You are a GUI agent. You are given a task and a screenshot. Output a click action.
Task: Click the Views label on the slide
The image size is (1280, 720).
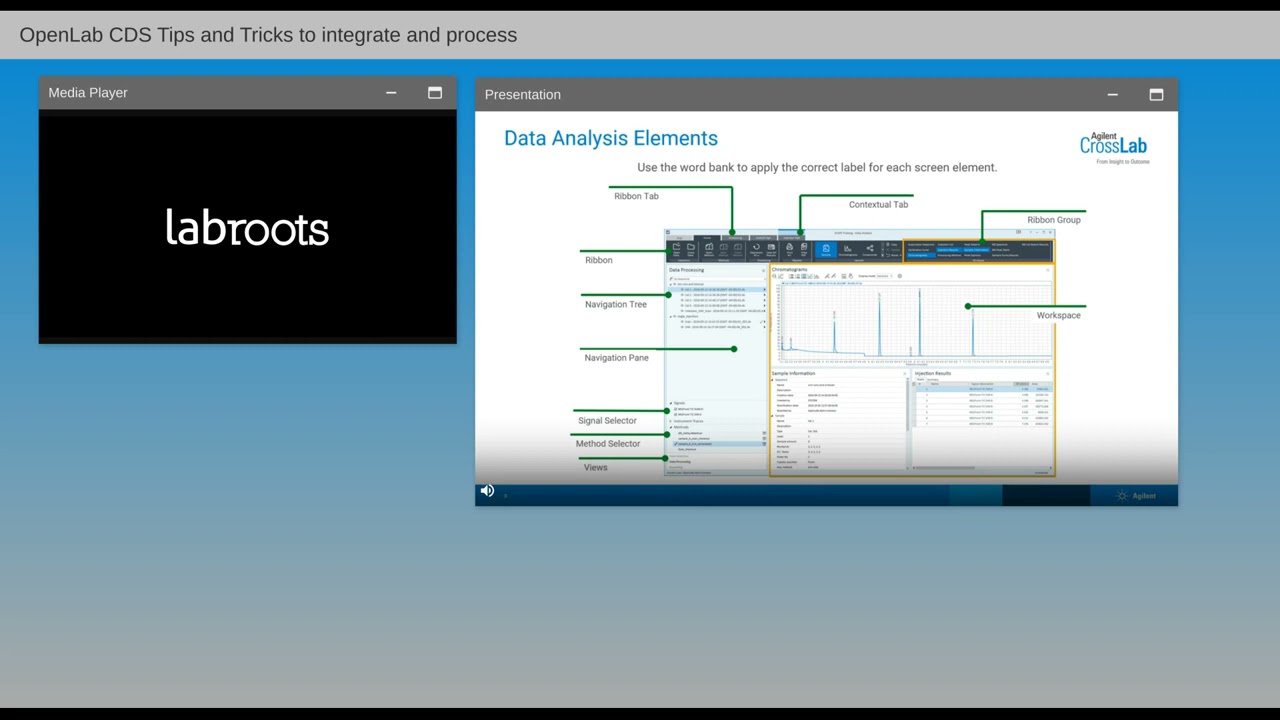pyautogui.click(x=596, y=468)
